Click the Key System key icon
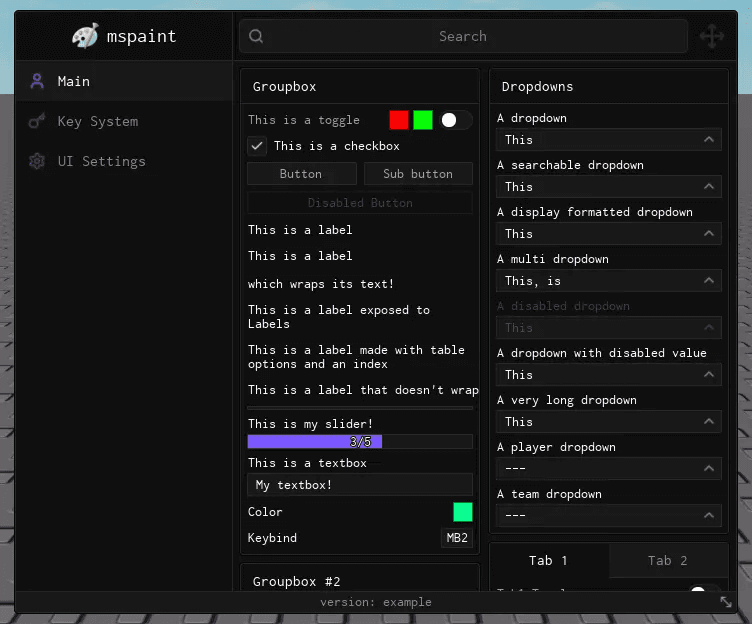 click(x=37, y=121)
